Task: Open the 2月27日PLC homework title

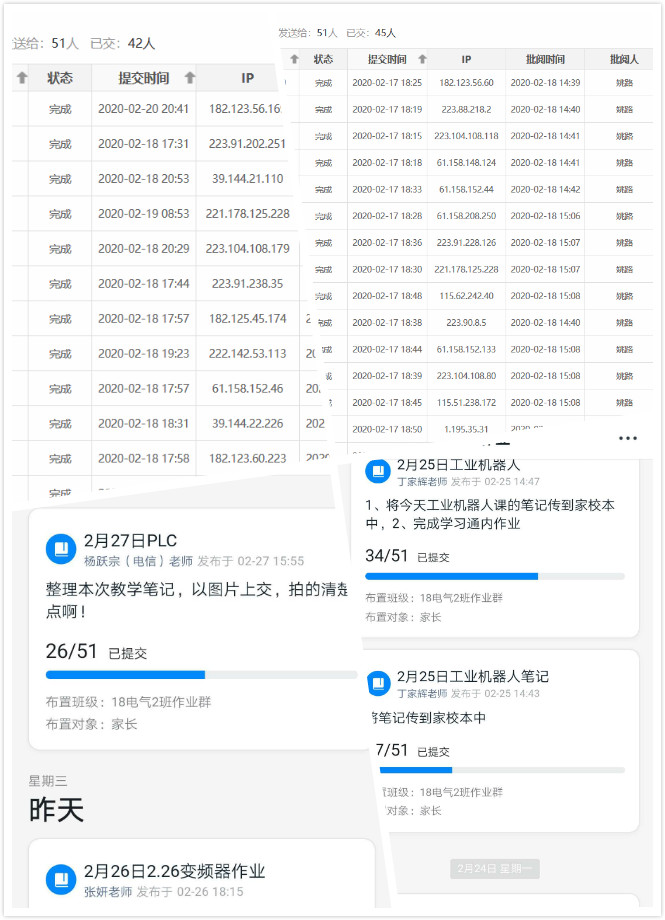Action: click(130, 541)
